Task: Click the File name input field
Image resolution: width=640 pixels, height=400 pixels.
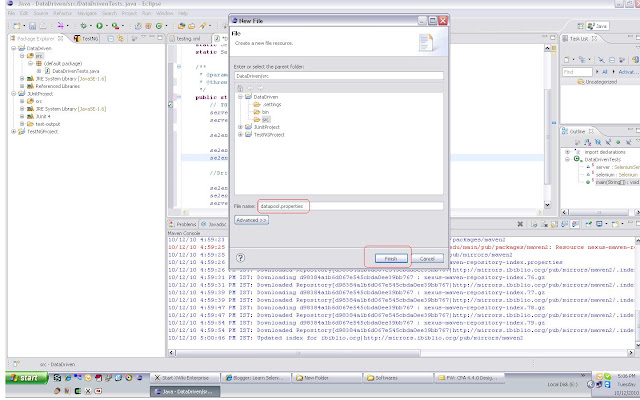Action: coord(350,206)
